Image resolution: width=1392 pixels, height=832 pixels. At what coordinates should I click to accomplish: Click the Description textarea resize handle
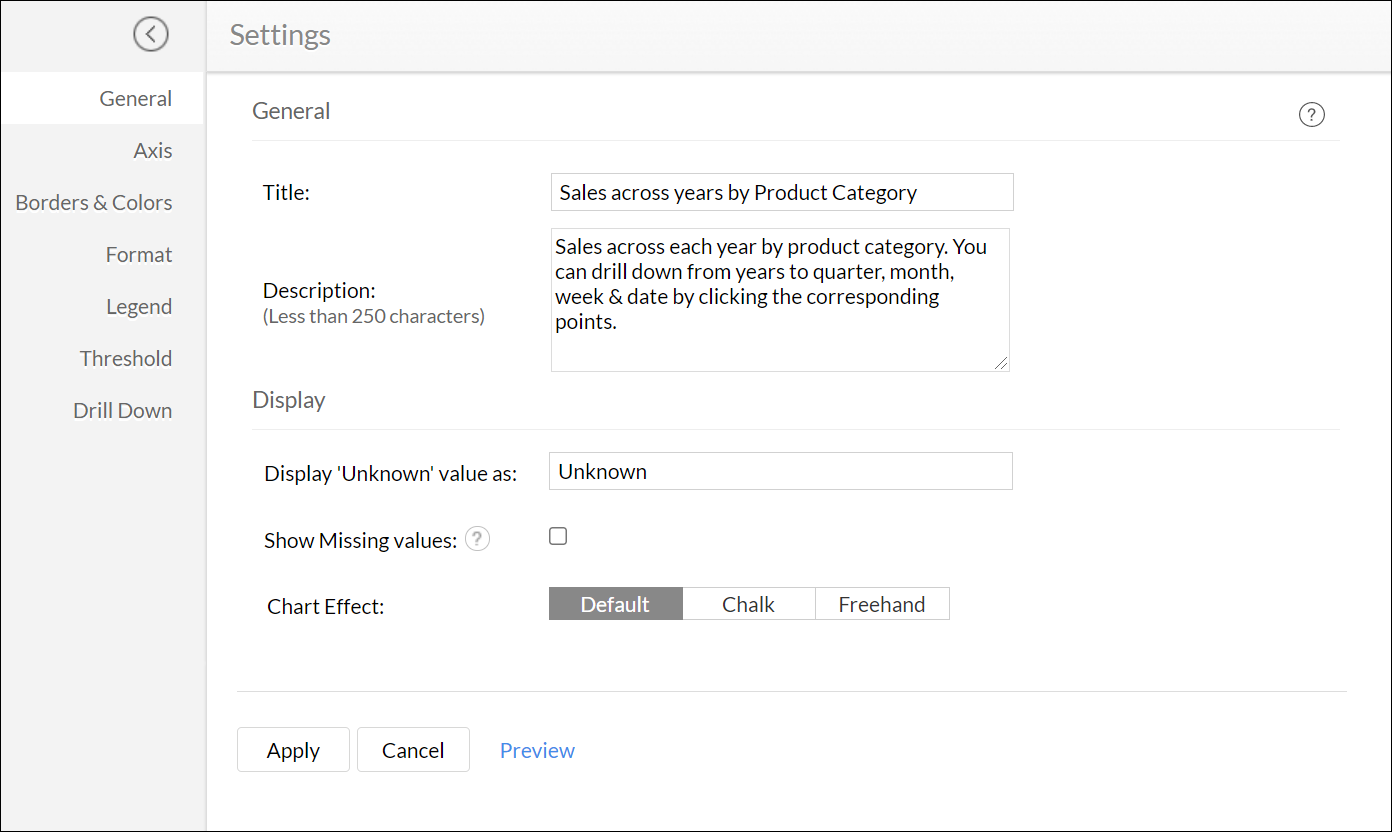[x=1001, y=364]
